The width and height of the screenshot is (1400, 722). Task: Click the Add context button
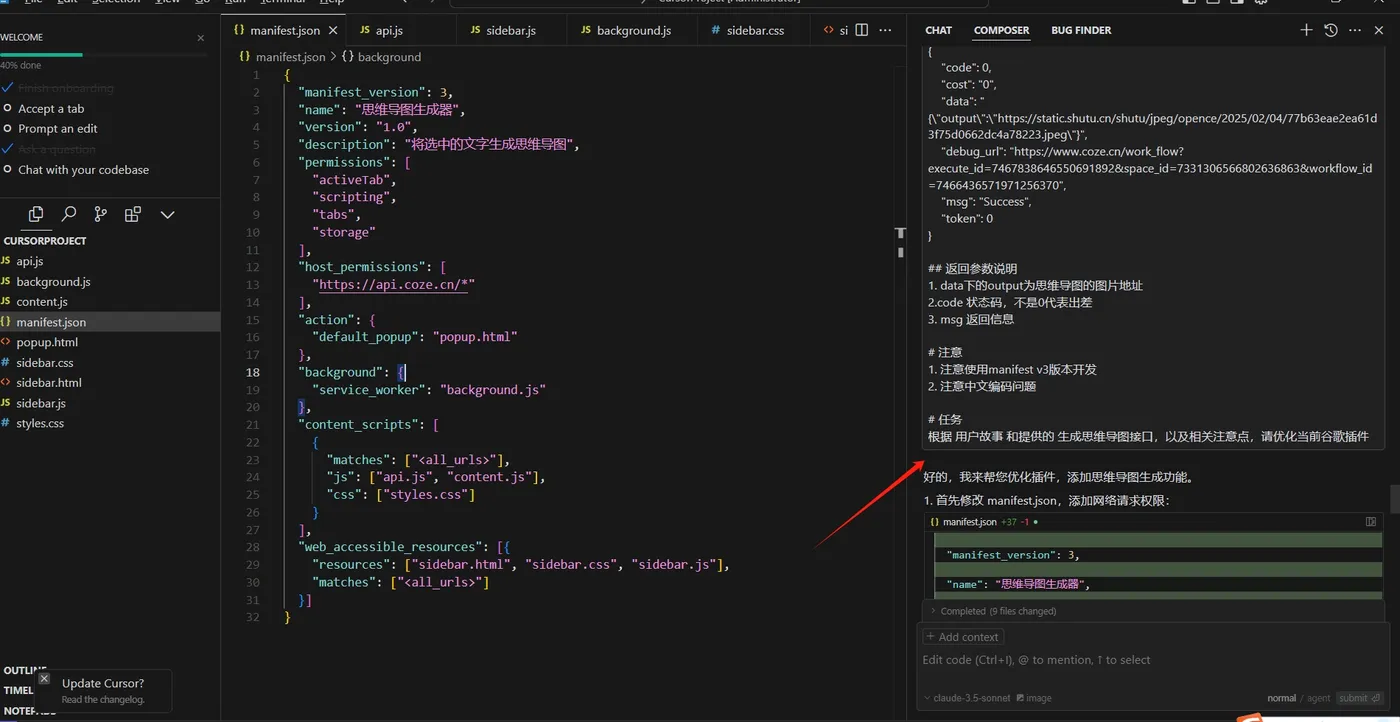[x=962, y=637]
